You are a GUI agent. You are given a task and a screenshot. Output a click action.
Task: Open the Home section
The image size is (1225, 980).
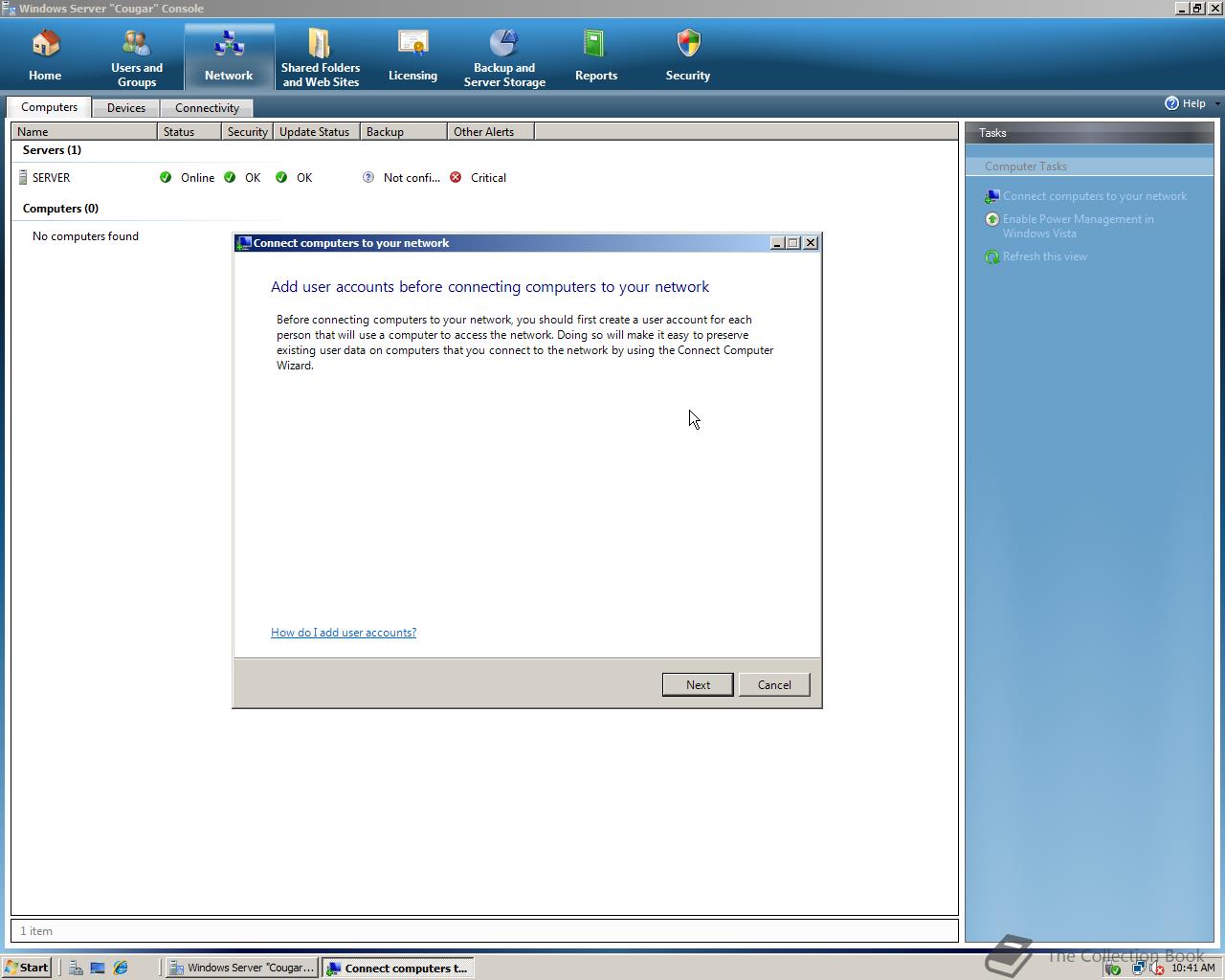click(x=45, y=57)
